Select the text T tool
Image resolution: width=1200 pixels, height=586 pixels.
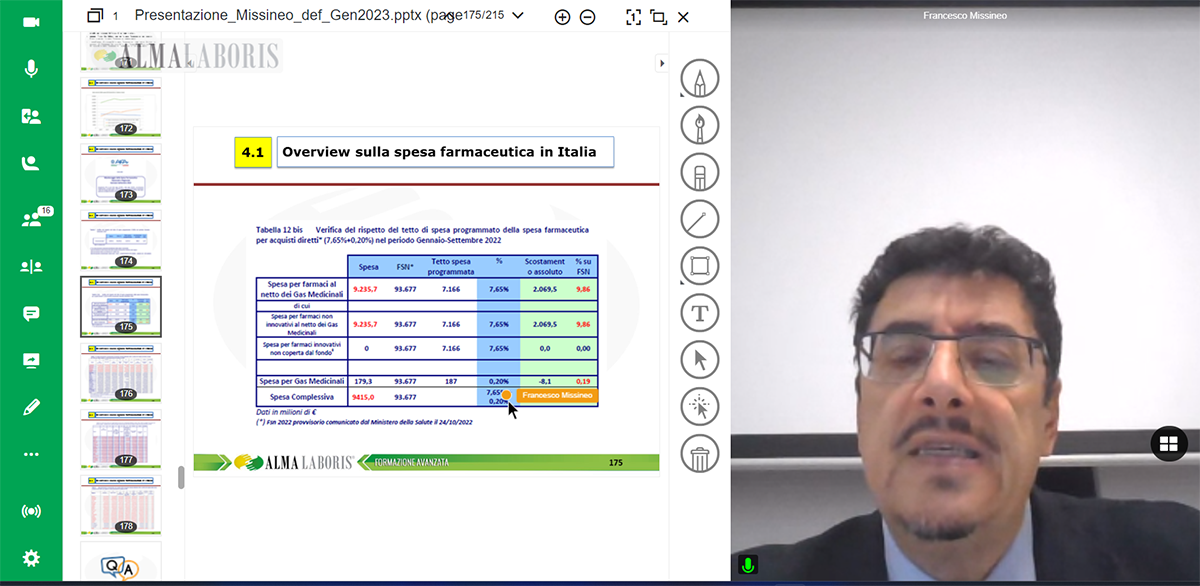(700, 312)
